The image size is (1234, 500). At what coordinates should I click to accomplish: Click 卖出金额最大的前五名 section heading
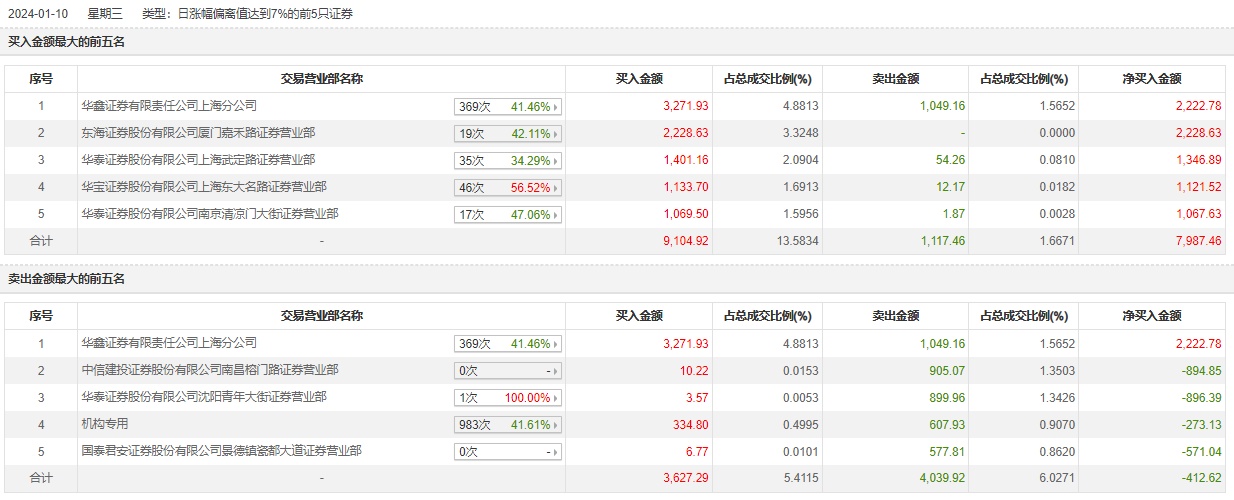(66, 279)
